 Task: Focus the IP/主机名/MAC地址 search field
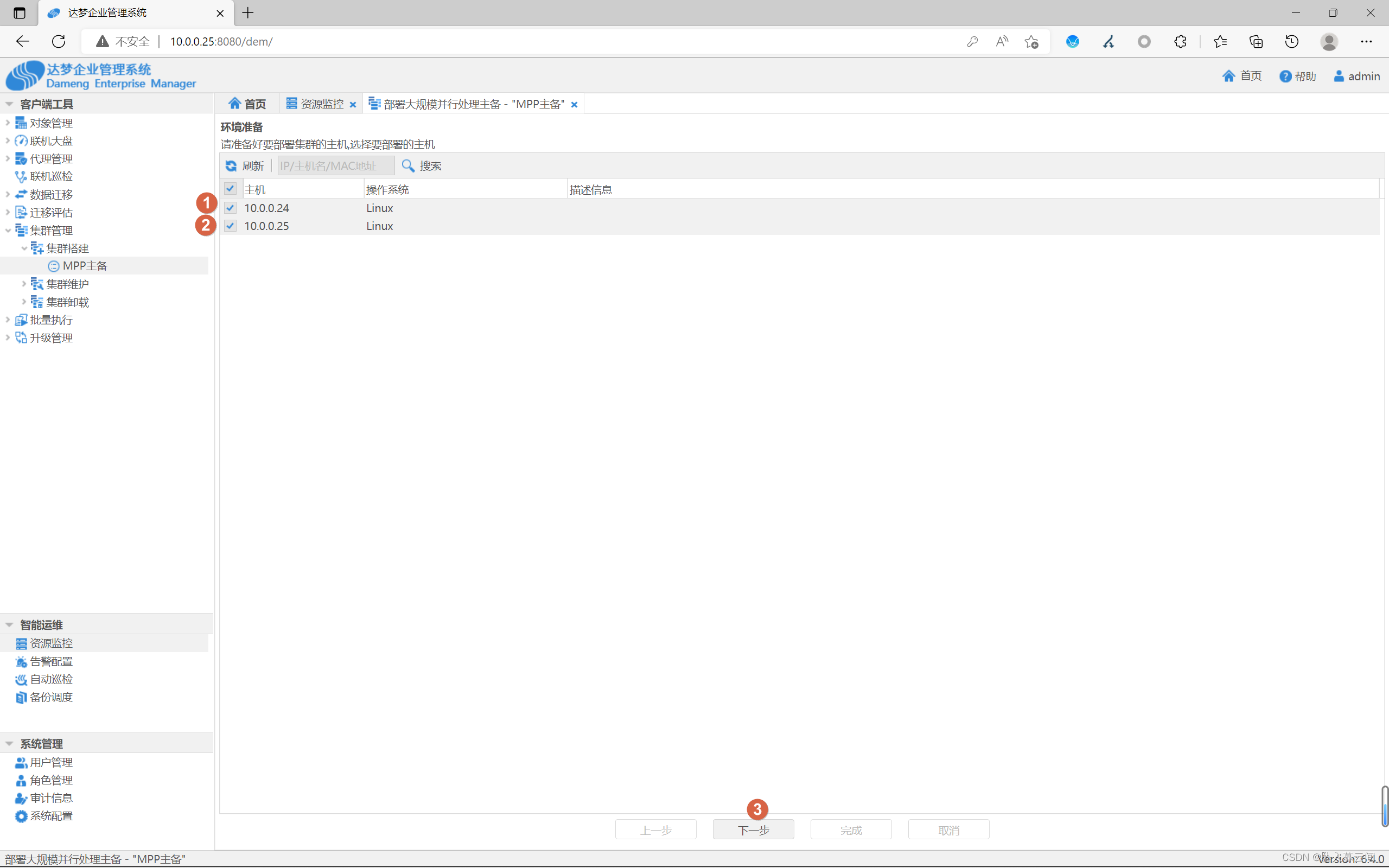pos(335,166)
